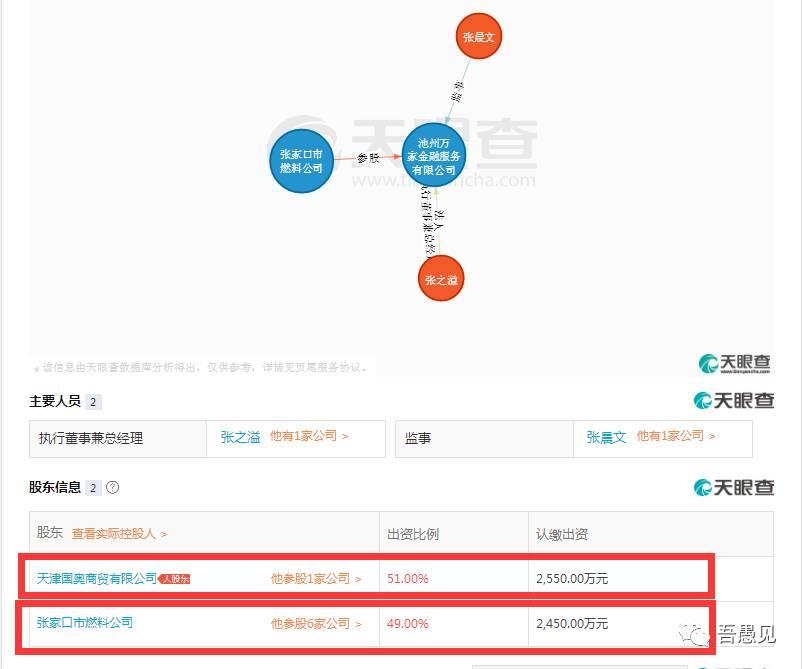Open 张晨文 profile link under 监事
The height and width of the screenshot is (669, 802).
pyautogui.click(x=606, y=437)
